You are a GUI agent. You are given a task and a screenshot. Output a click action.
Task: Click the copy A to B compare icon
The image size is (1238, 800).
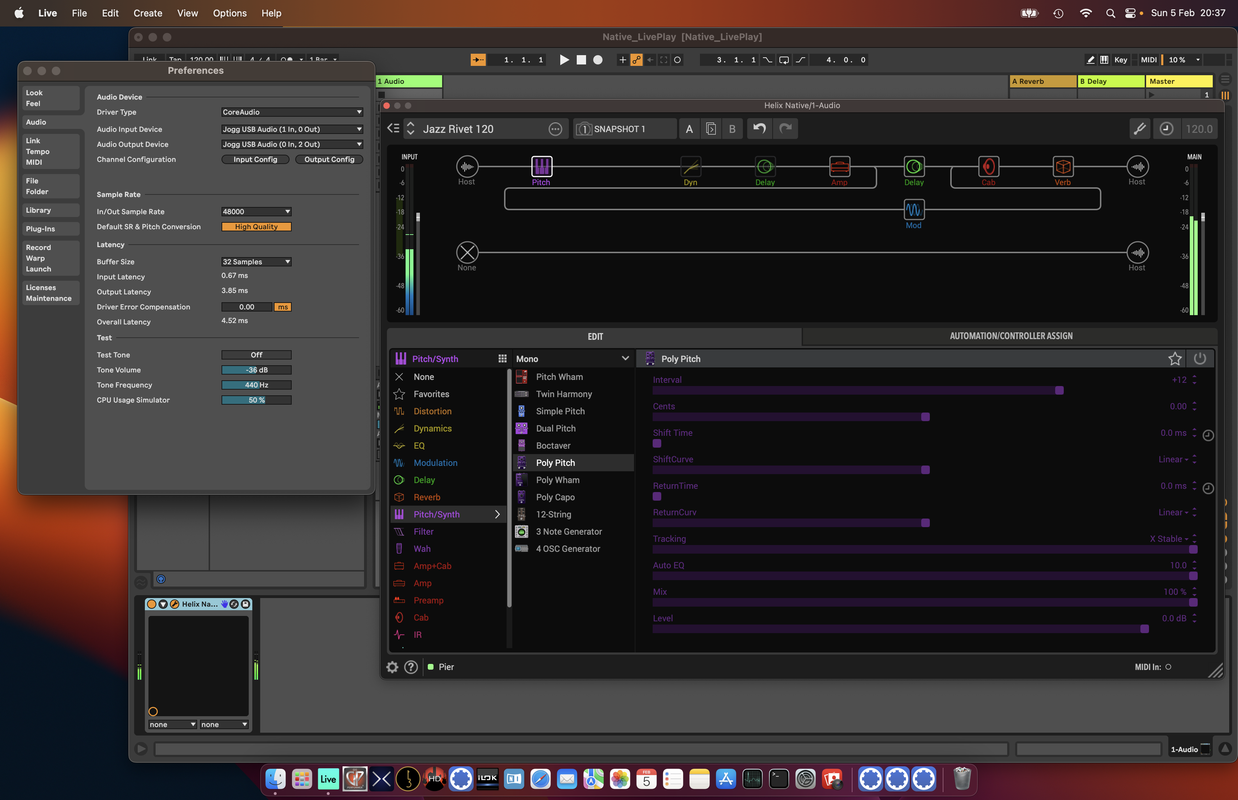711,129
